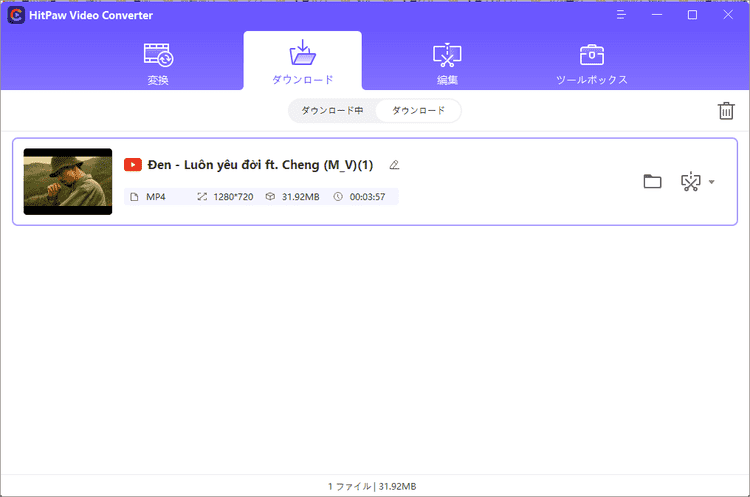Click the title Đen - Luôn yêu đời ft. Cheng

click(260, 165)
